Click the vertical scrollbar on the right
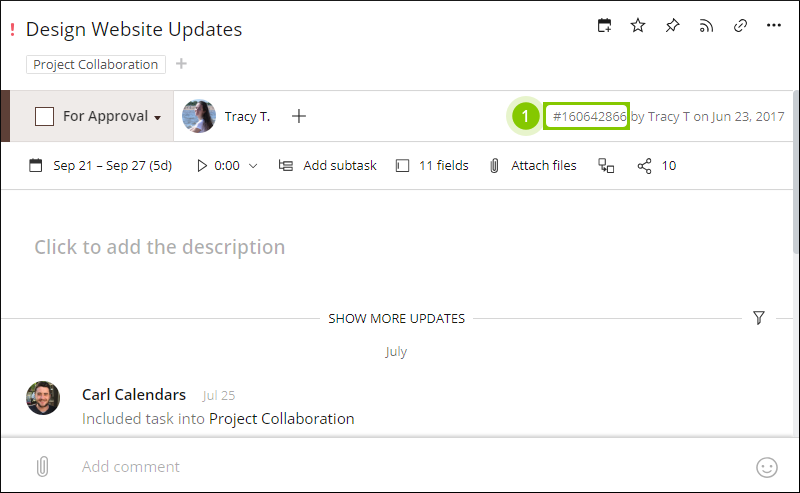This screenshot has height=493, width=800. [x=796, y=172]
